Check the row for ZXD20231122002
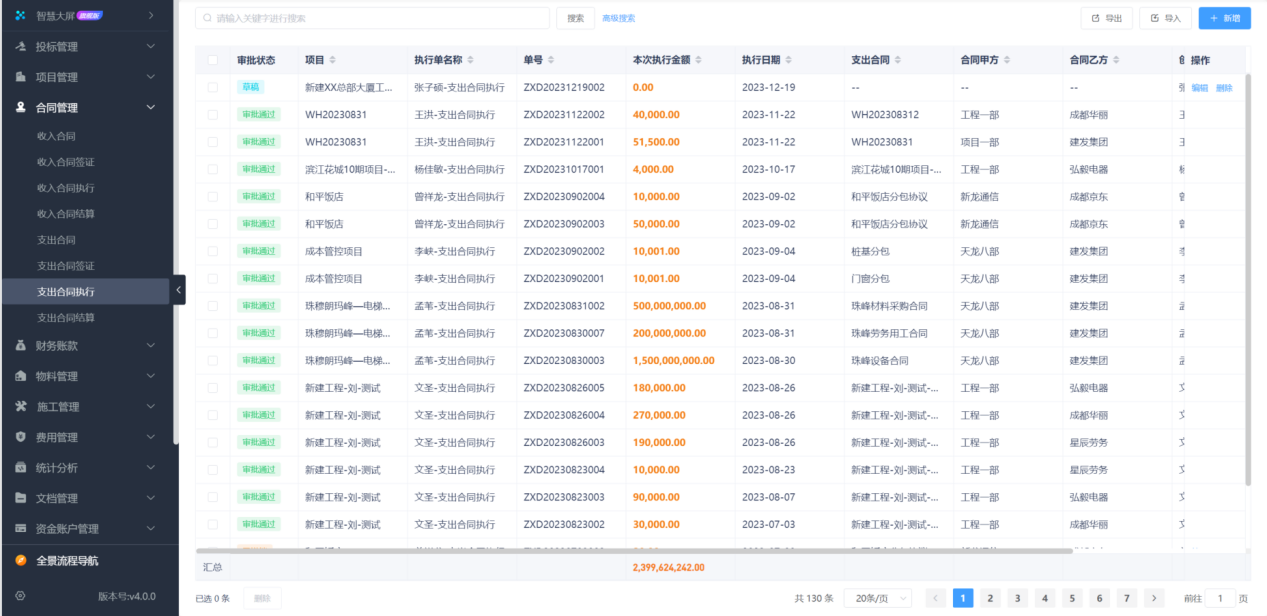 pyautogui.click(x=212, y=115)
